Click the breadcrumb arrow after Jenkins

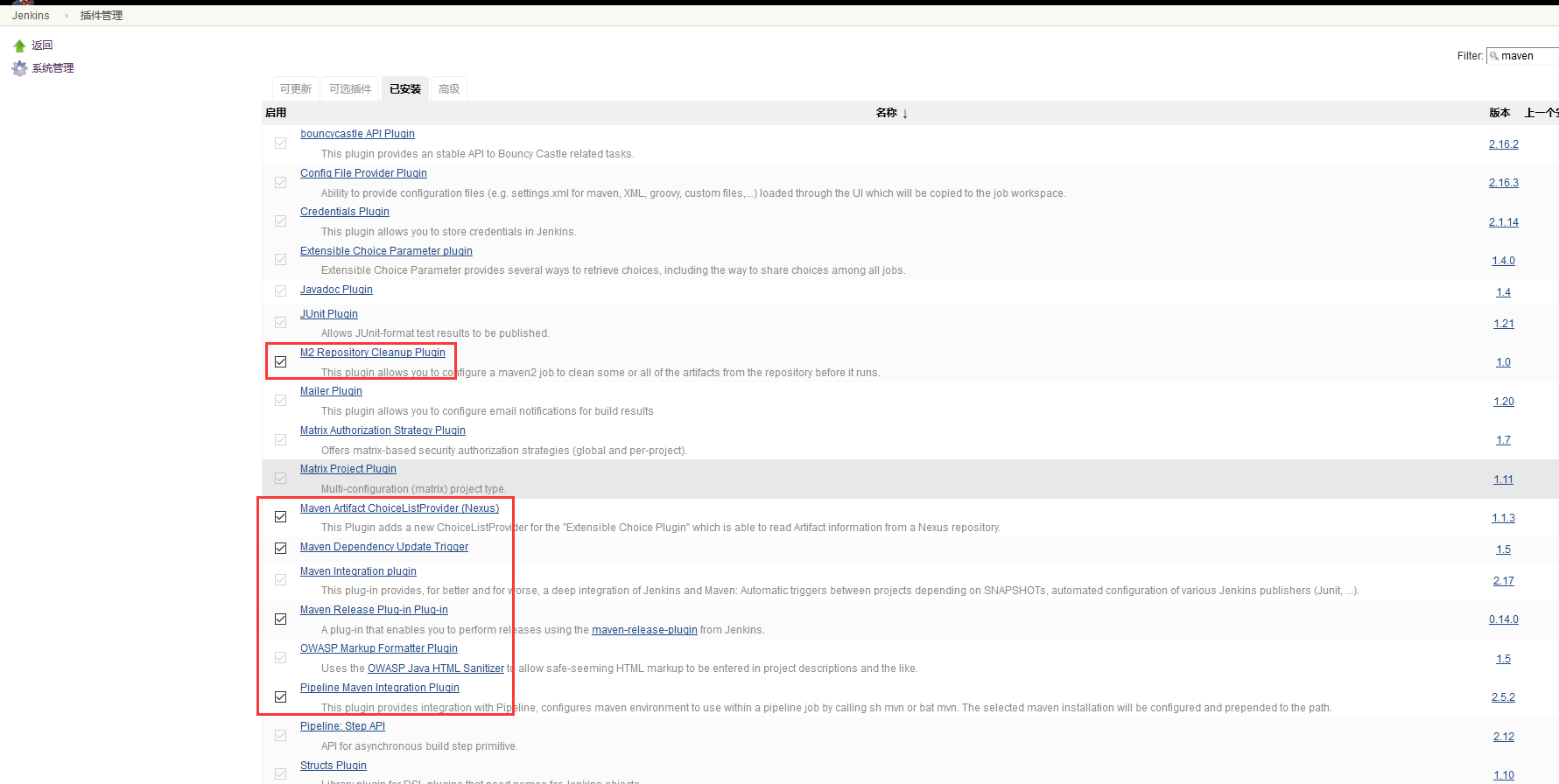click(x=66, y=16)
